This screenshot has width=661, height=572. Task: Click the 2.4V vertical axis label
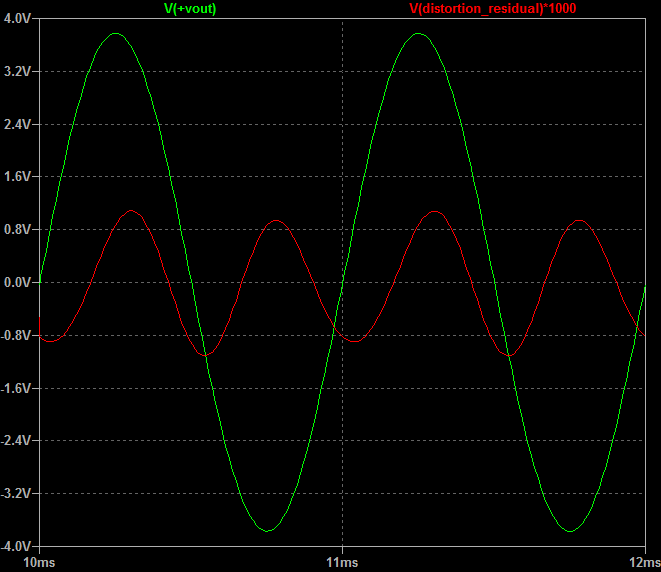pyautogui.click(x=17, y=124)
